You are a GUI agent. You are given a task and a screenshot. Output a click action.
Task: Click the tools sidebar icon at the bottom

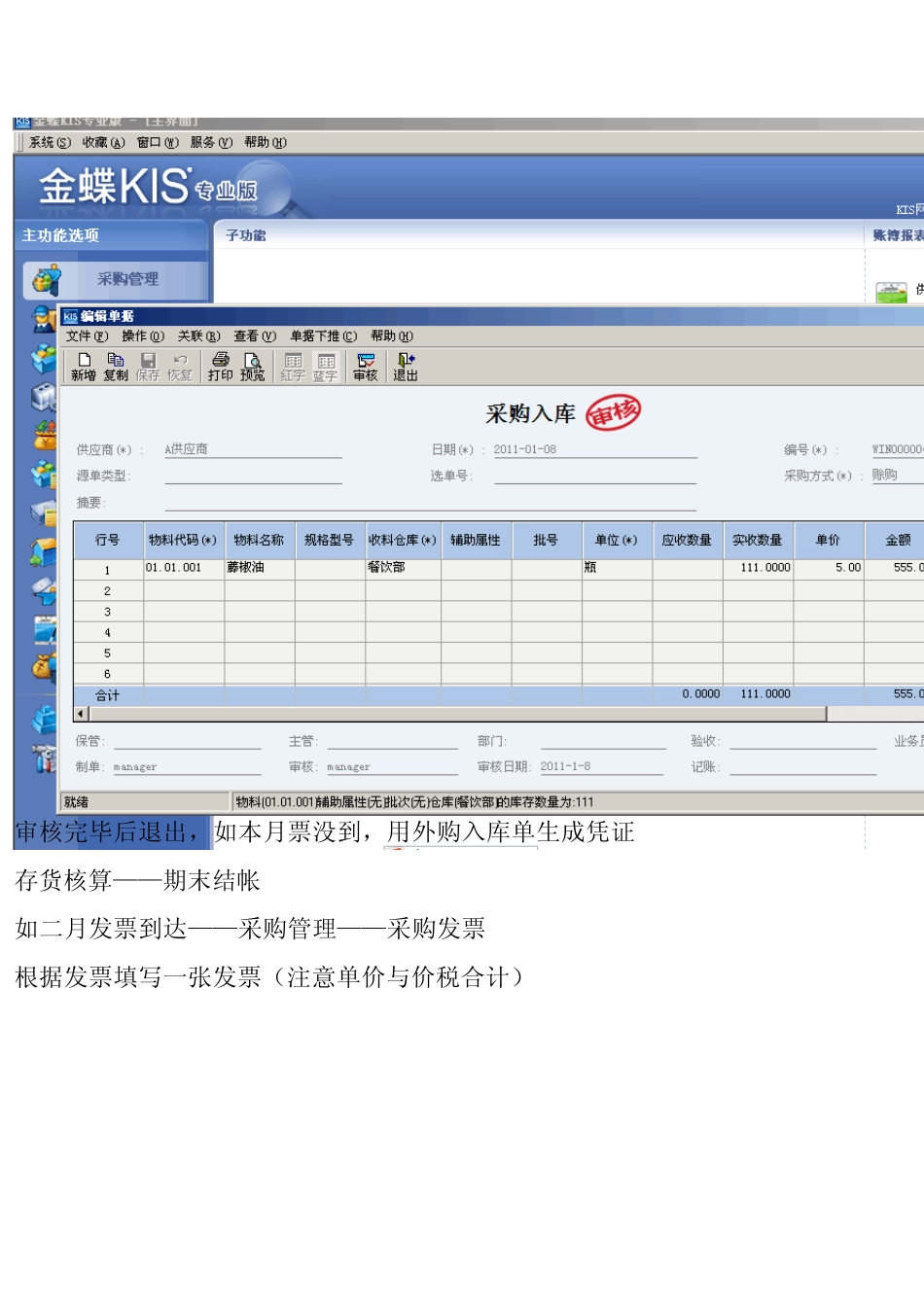click(x=44, y=758)
